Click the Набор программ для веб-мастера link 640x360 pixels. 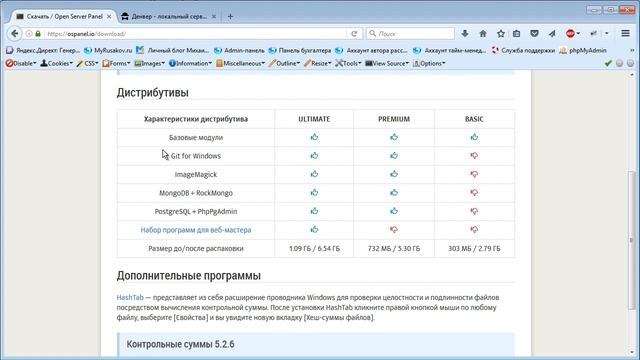coord(196,230)
